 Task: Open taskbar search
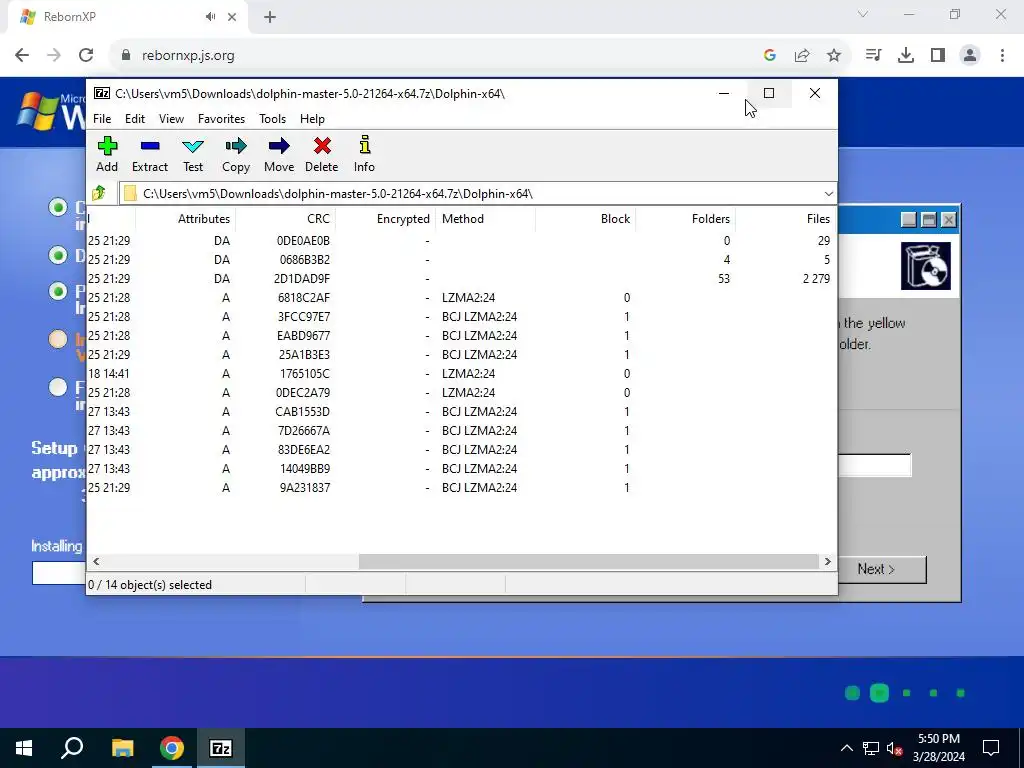(72, 748)
